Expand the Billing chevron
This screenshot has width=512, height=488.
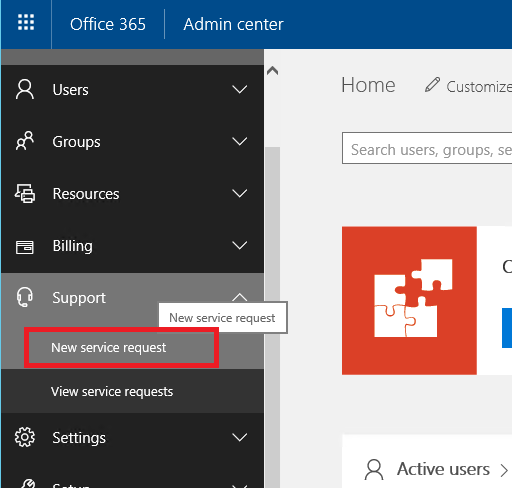240,245
